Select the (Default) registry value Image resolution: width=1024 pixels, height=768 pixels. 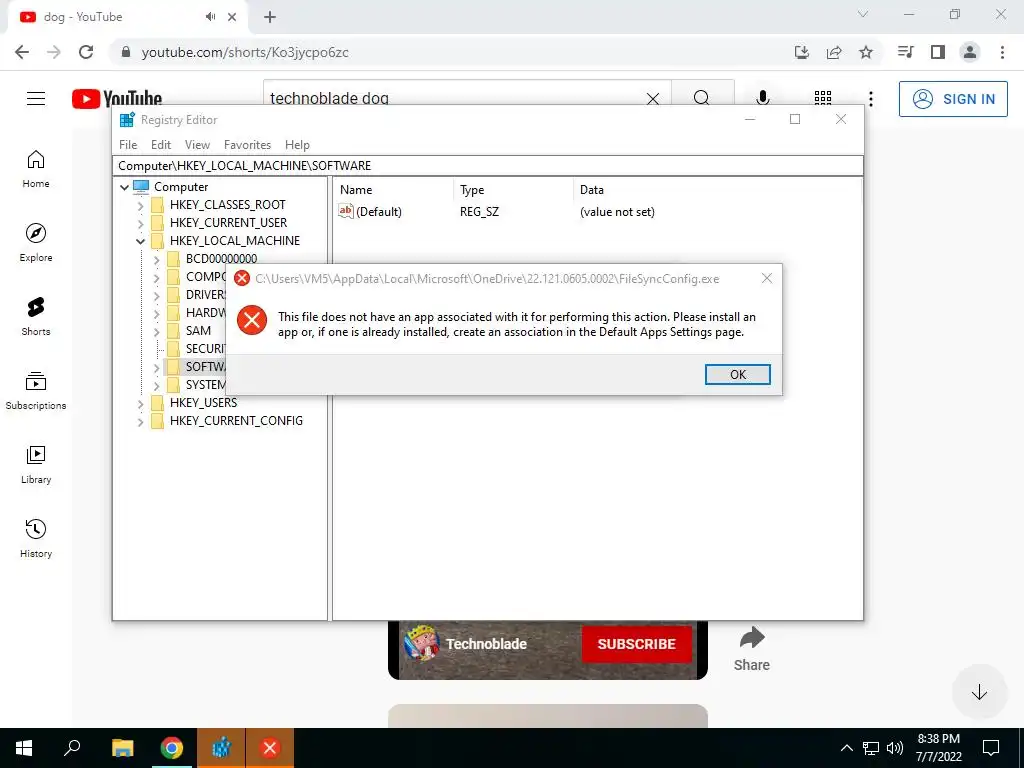pos(379,212)
